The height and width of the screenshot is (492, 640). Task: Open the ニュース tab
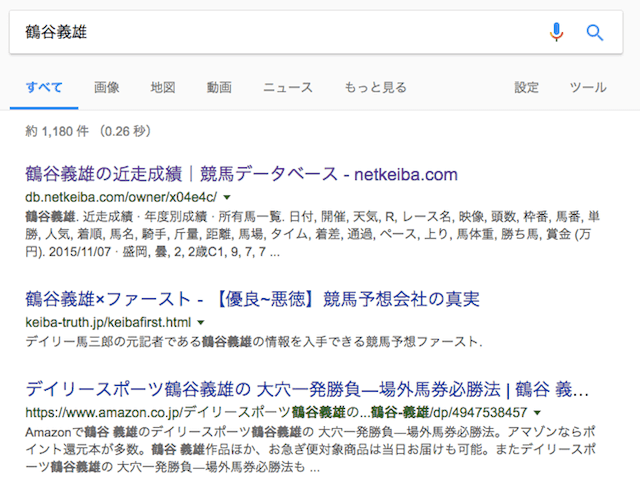click(288, 87)
